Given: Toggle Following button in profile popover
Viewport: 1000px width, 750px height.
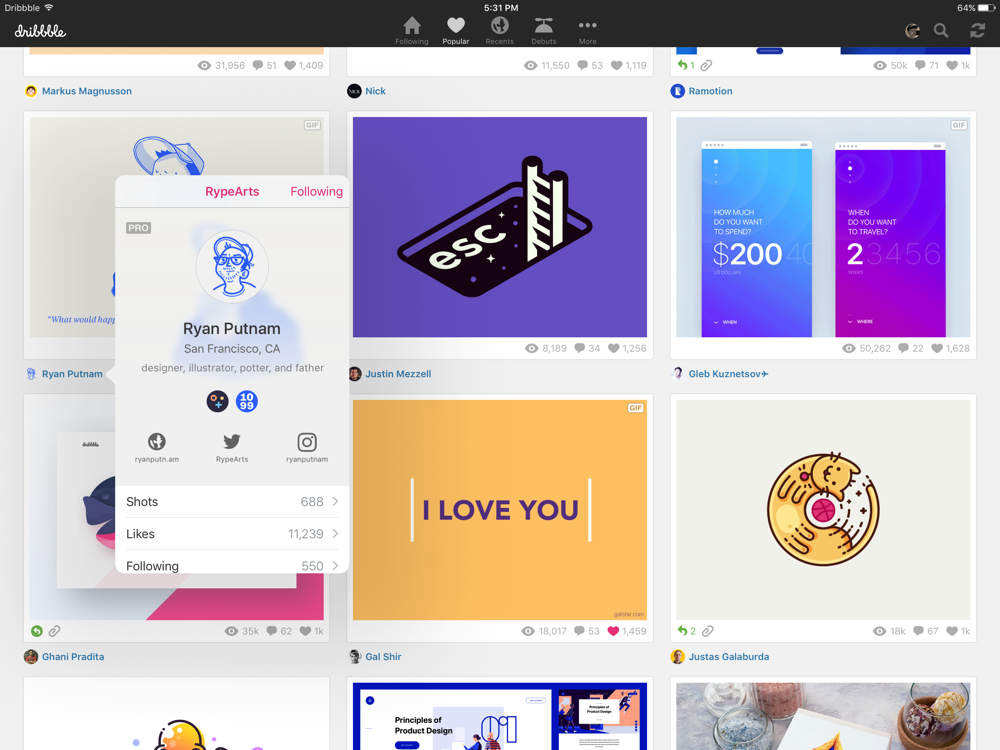Looking at the screenshot, I should [x=316, y=192].
